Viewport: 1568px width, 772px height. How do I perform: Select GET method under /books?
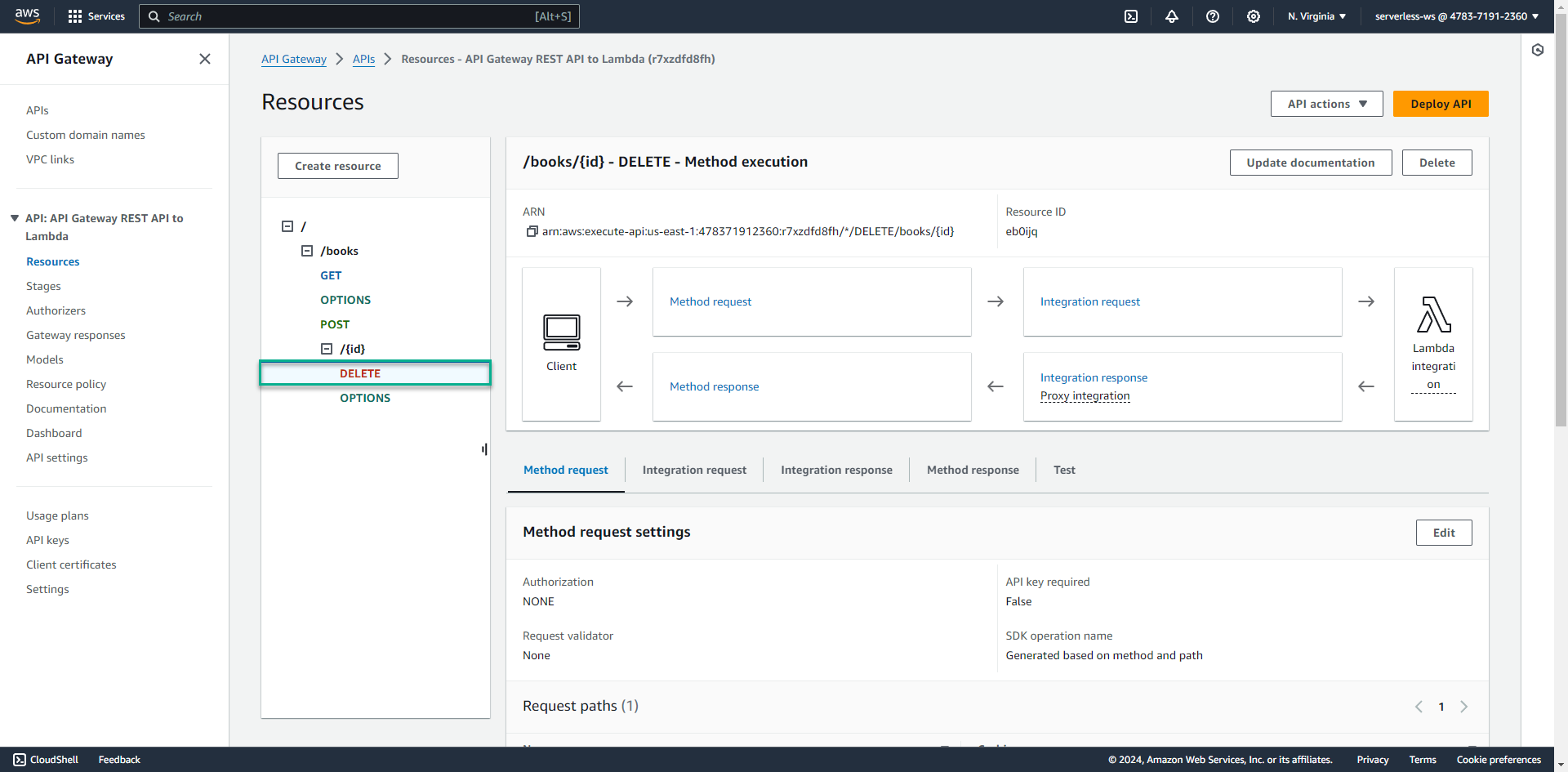[331, 275]
